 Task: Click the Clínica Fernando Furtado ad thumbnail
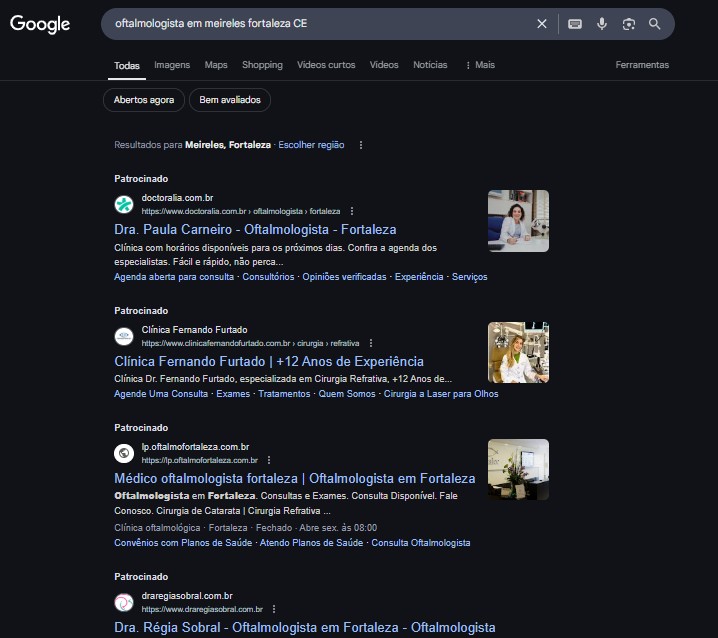pos(518,353)
